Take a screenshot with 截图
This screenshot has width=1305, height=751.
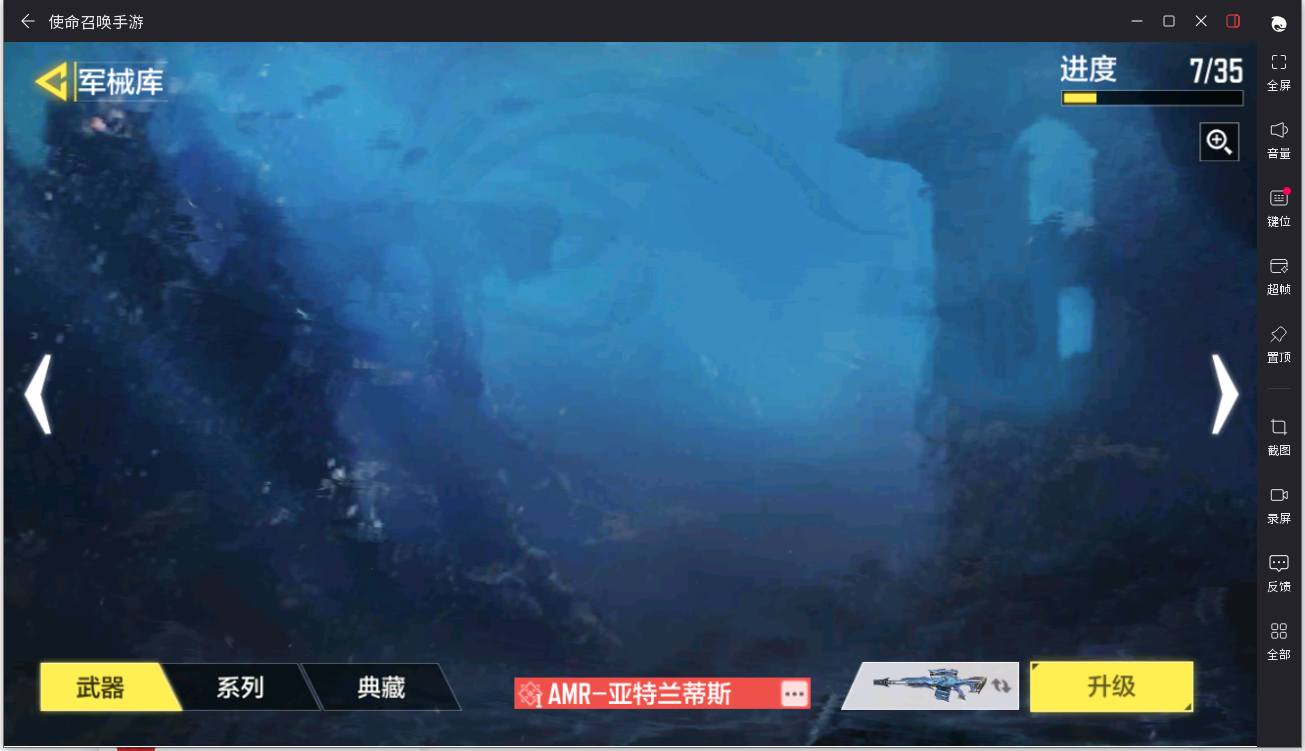(1278, 437)
